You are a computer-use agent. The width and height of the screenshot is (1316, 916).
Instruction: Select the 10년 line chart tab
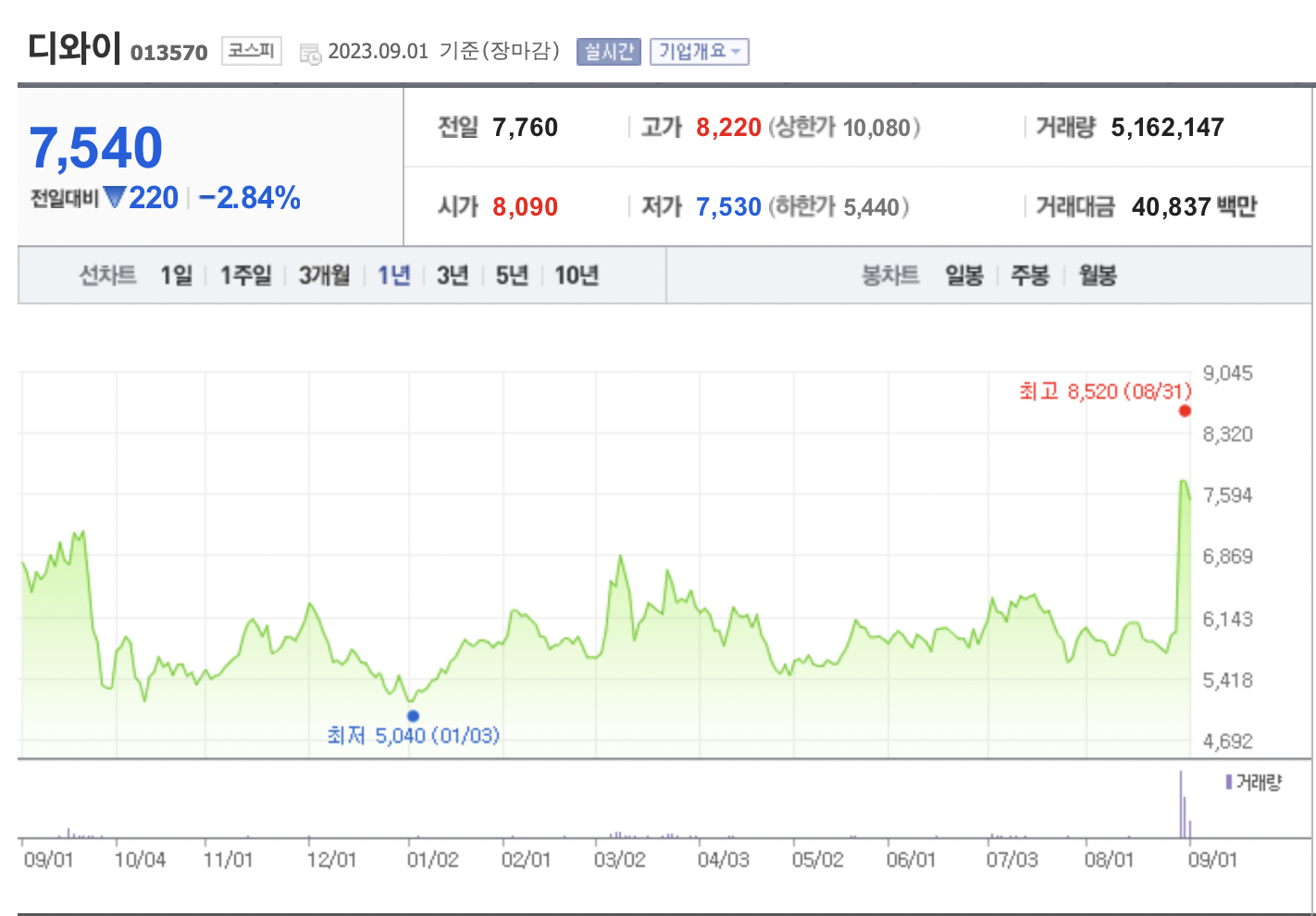[x=577, y=275]
